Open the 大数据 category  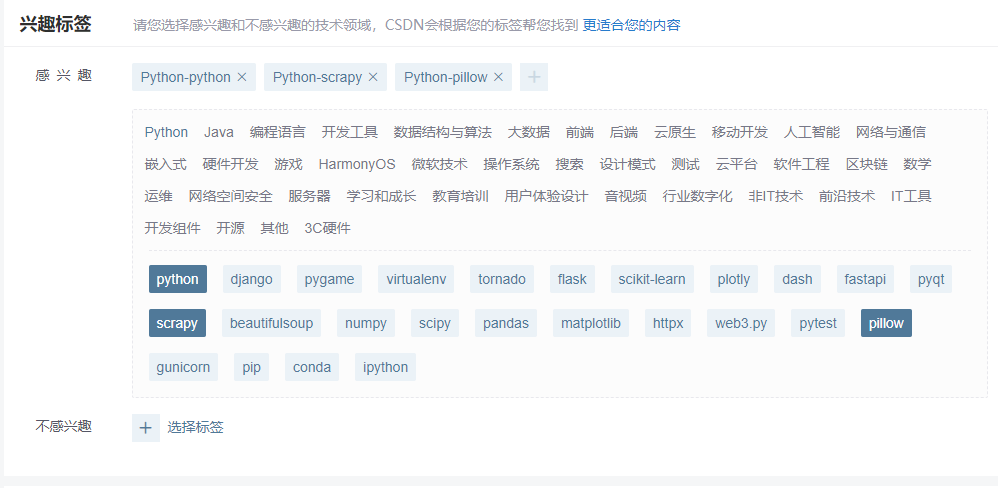[x=528, y=132]
